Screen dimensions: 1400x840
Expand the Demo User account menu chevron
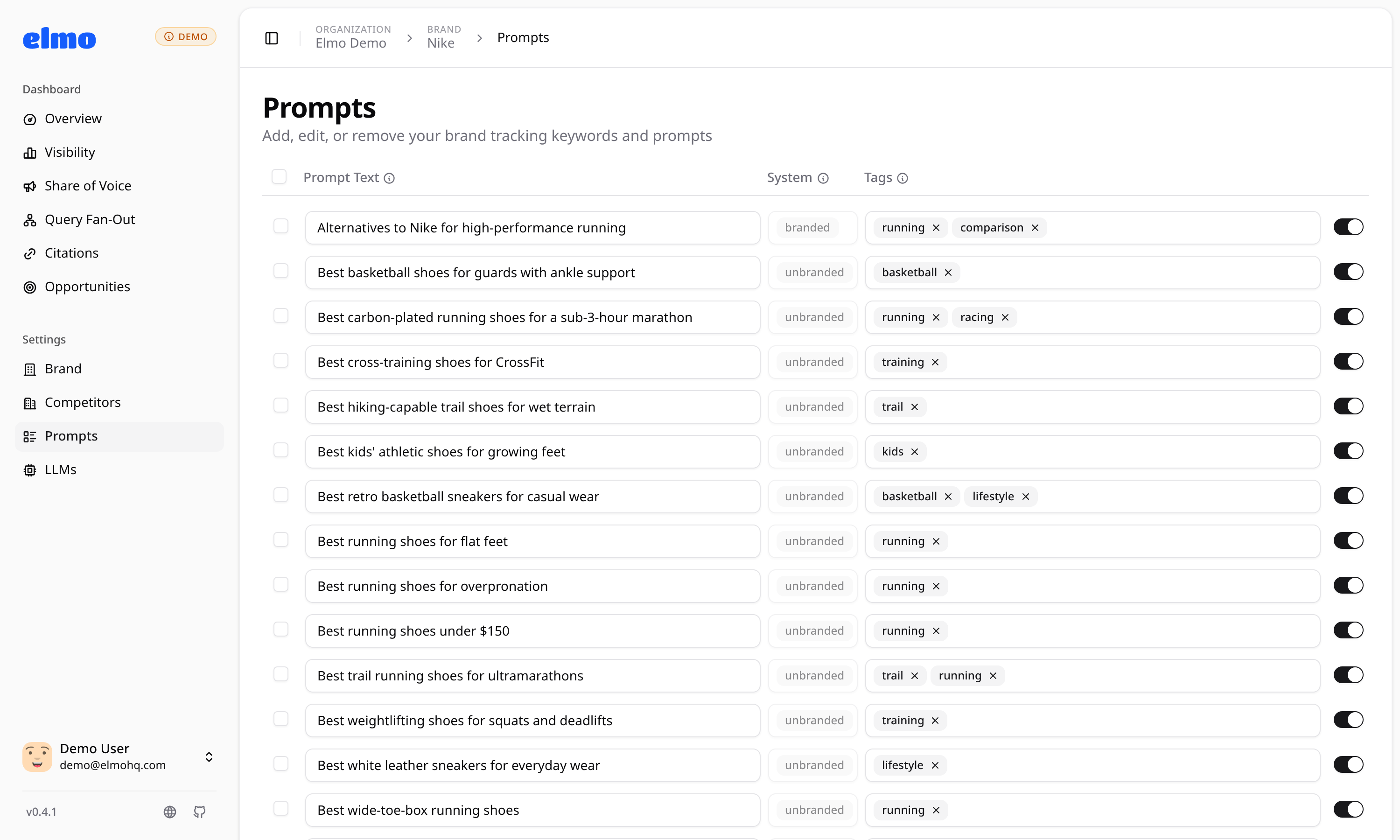pyautogui.click(x=209, y=757)
